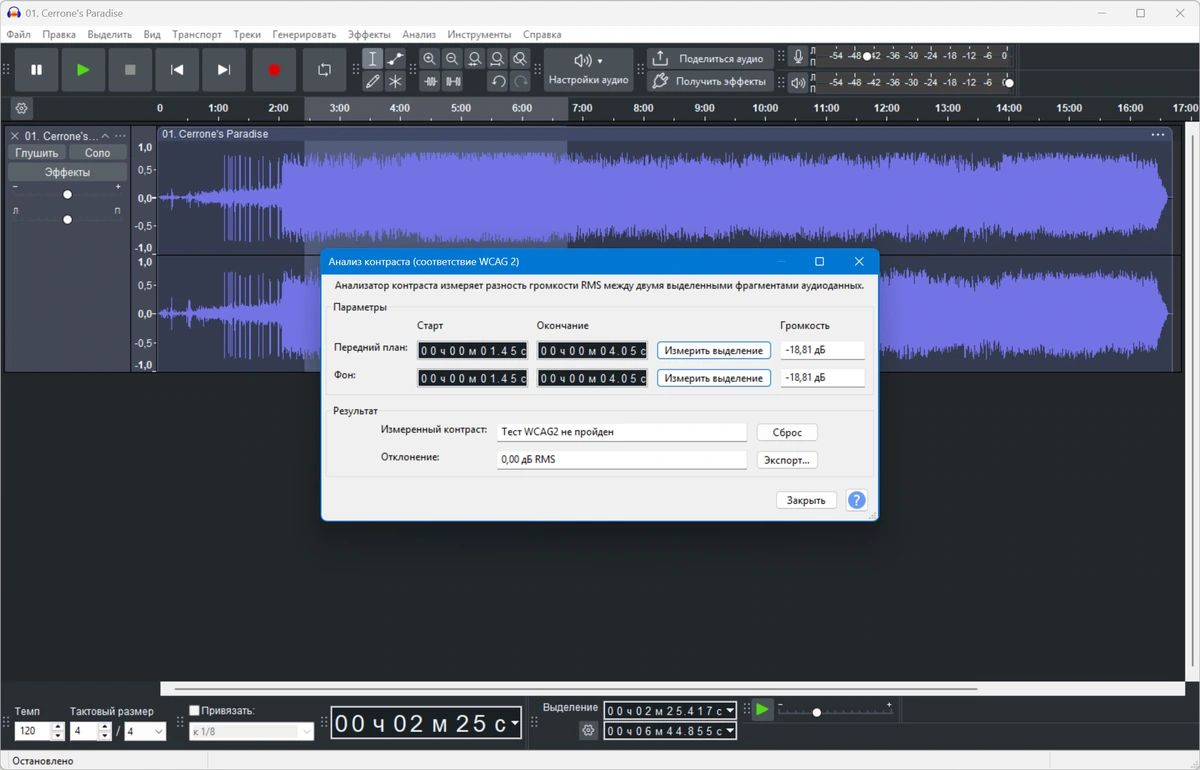Open the Треки menu
Viewport: 1200px width, 770px height.
(247, 34)
